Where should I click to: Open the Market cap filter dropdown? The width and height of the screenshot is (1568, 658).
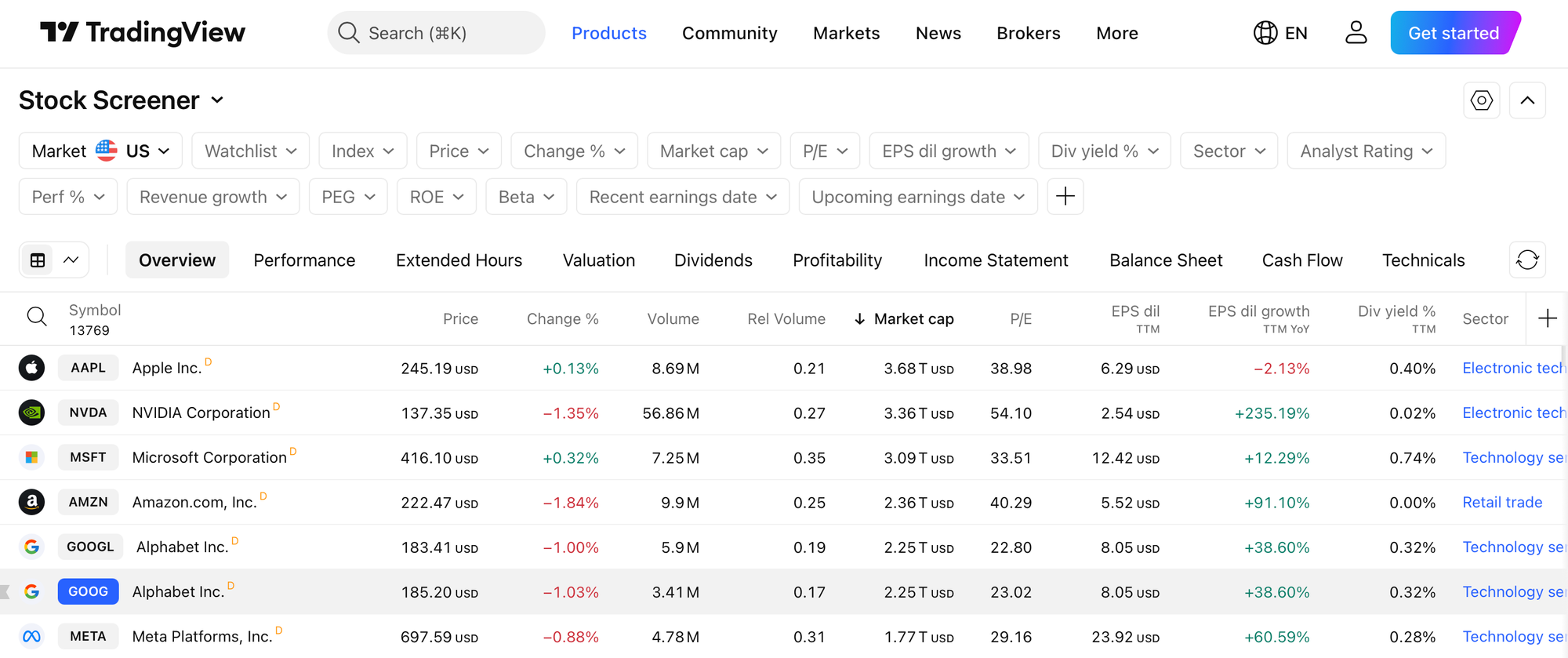713,151
